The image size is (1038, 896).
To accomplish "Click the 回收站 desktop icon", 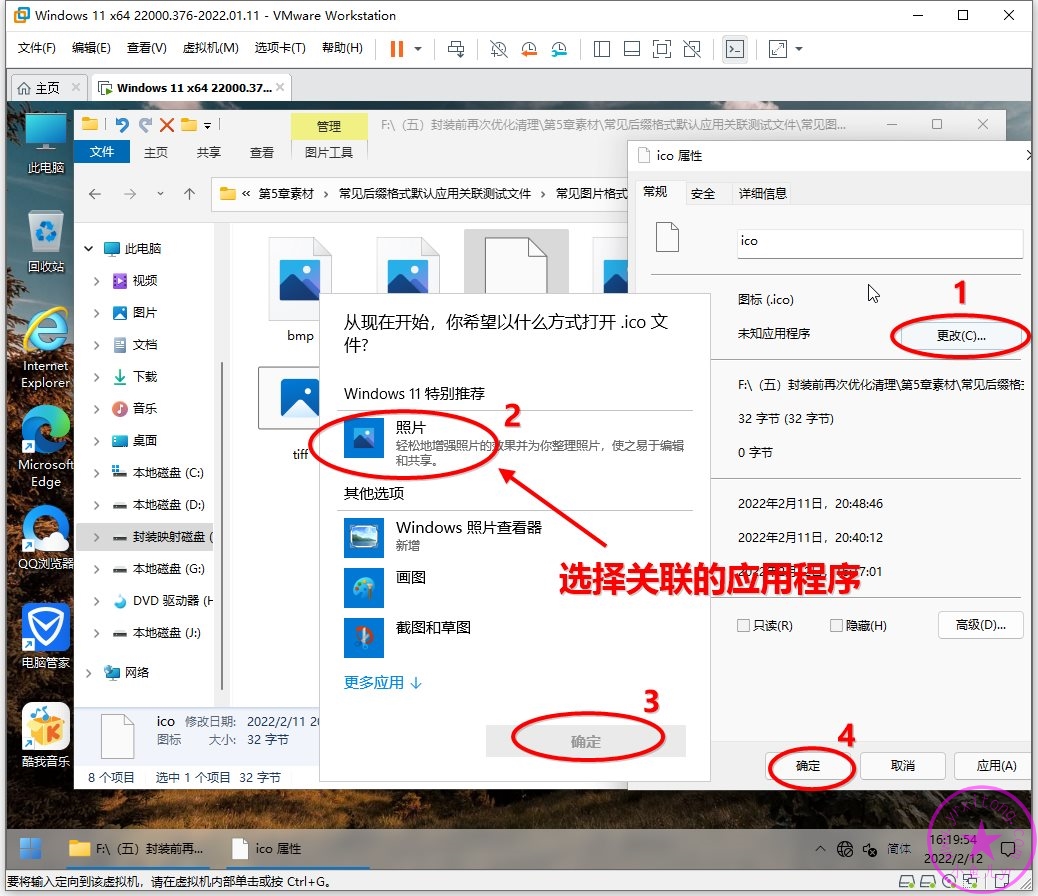I will pos(46,242).
